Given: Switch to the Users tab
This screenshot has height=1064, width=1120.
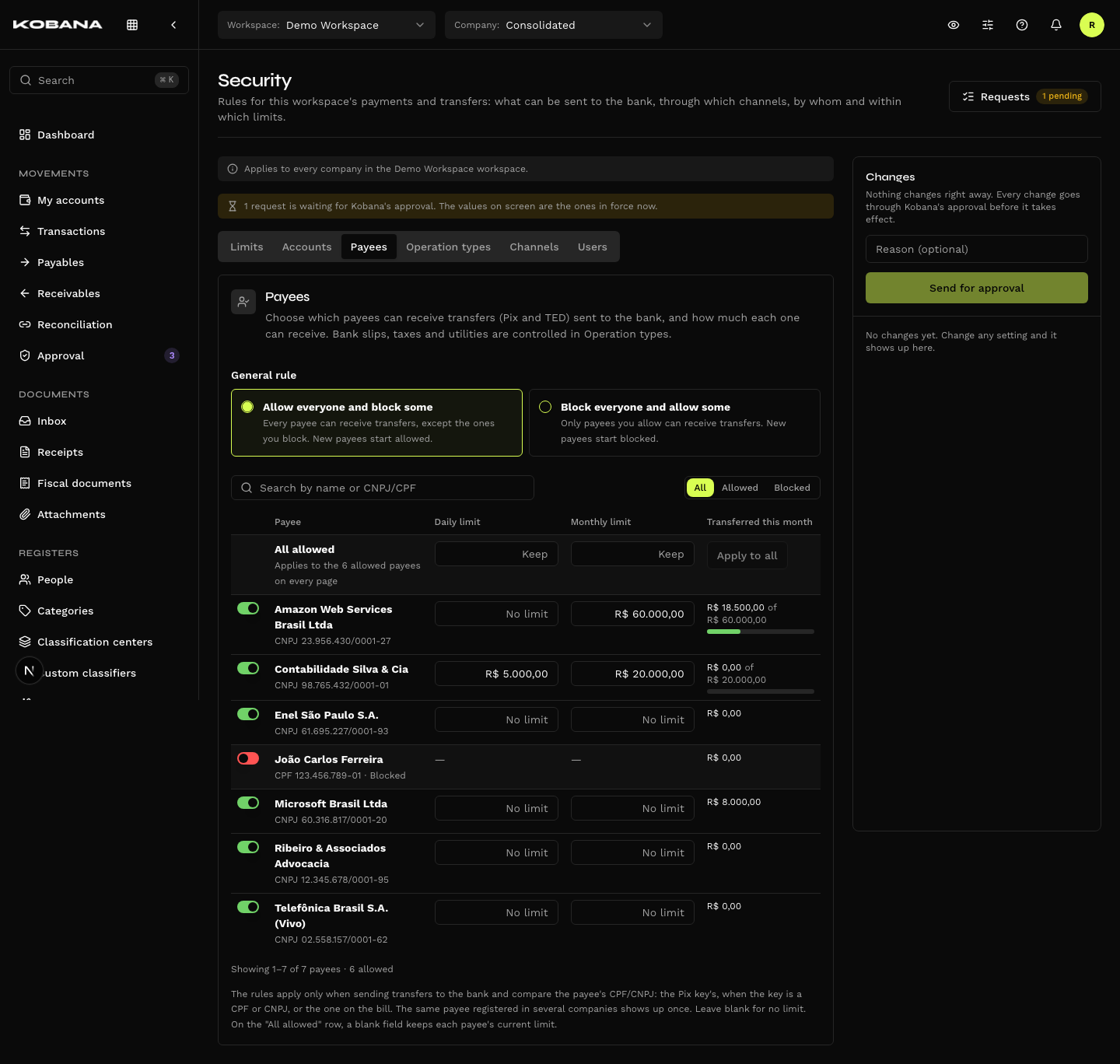Looking at the screenshot, I should (593, 247).
